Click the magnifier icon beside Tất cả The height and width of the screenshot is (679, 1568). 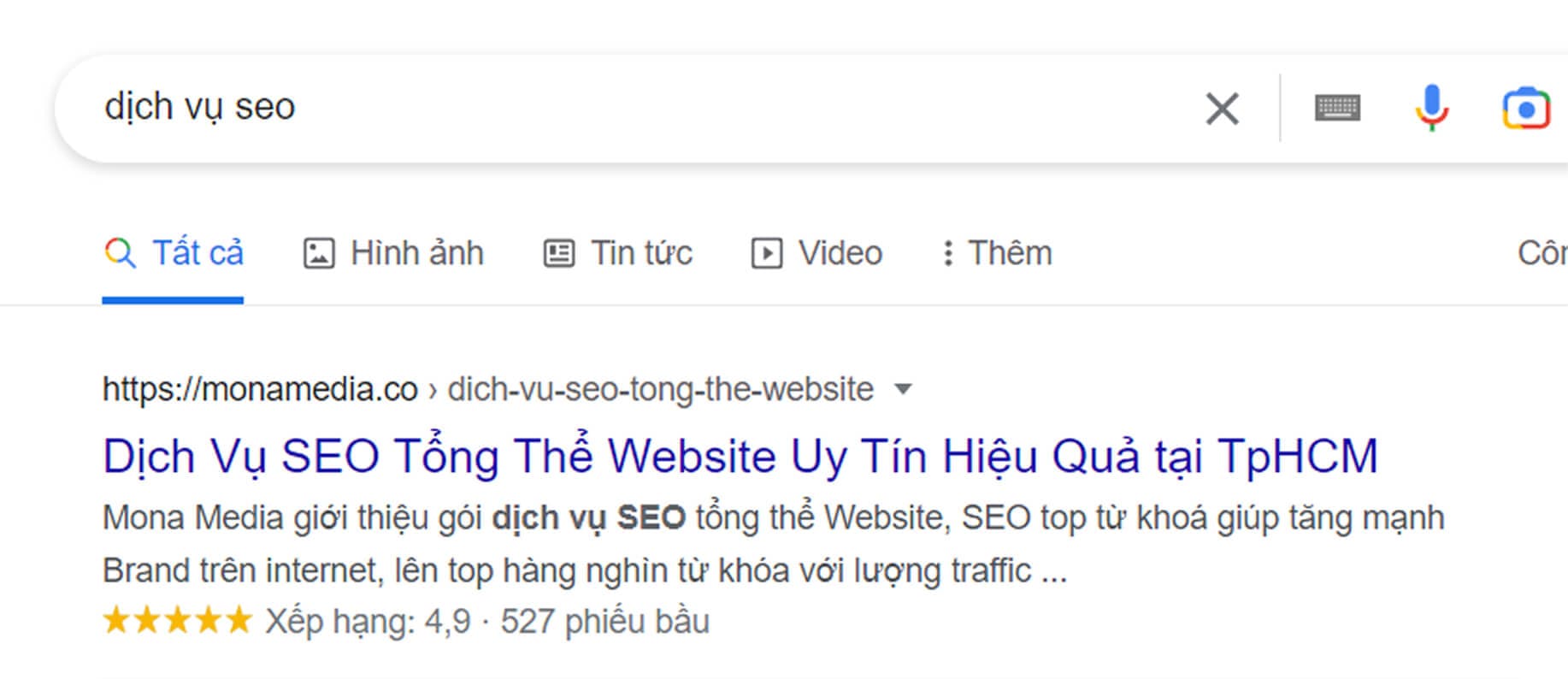tap(120, 253)
